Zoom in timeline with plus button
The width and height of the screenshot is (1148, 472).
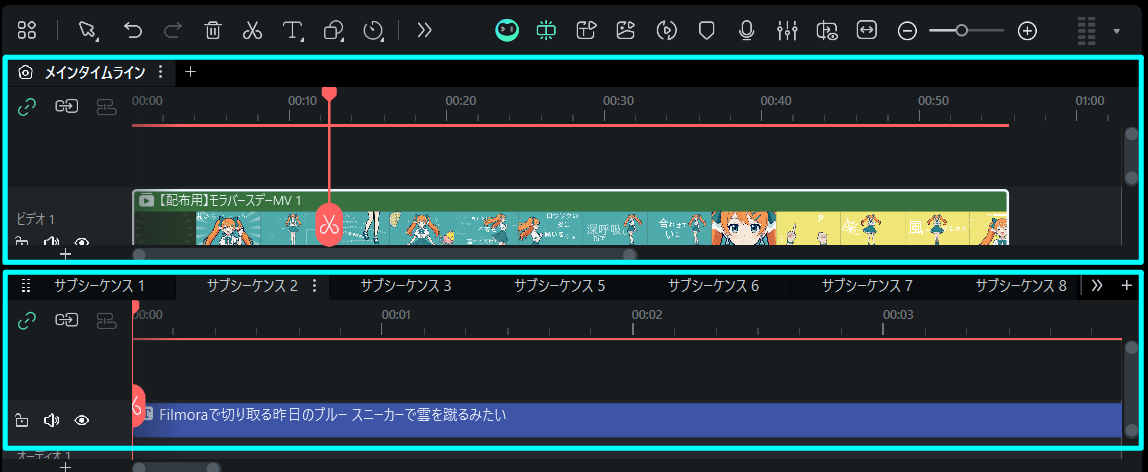tap(1028, 31)
